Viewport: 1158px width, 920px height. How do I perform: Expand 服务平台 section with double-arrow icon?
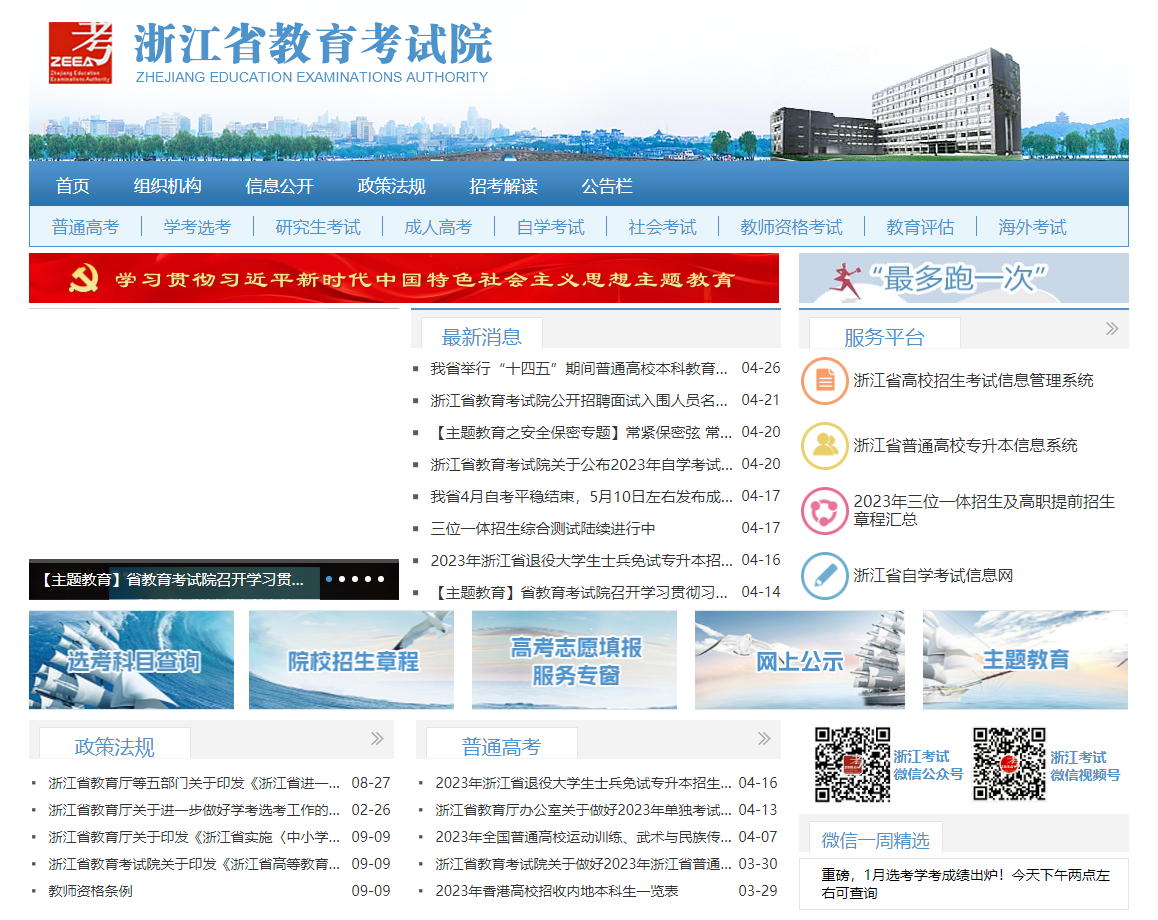pos(1111,329)
